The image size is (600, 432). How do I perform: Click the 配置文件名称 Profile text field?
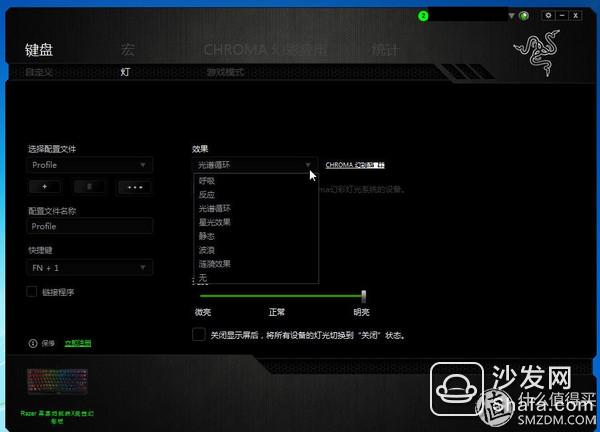pos(90,226)
